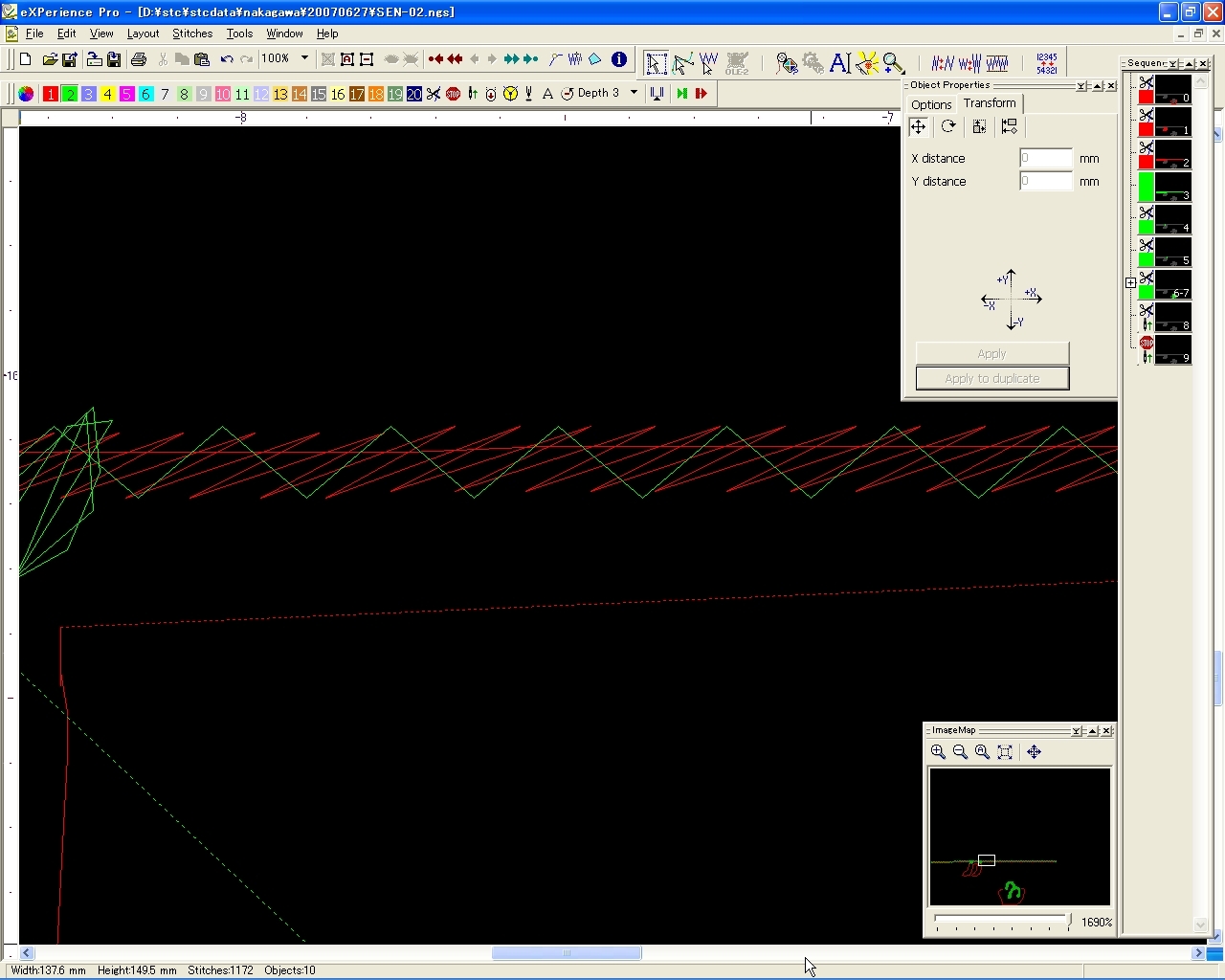Click the blue information icon in toolbar

(619, 59)
